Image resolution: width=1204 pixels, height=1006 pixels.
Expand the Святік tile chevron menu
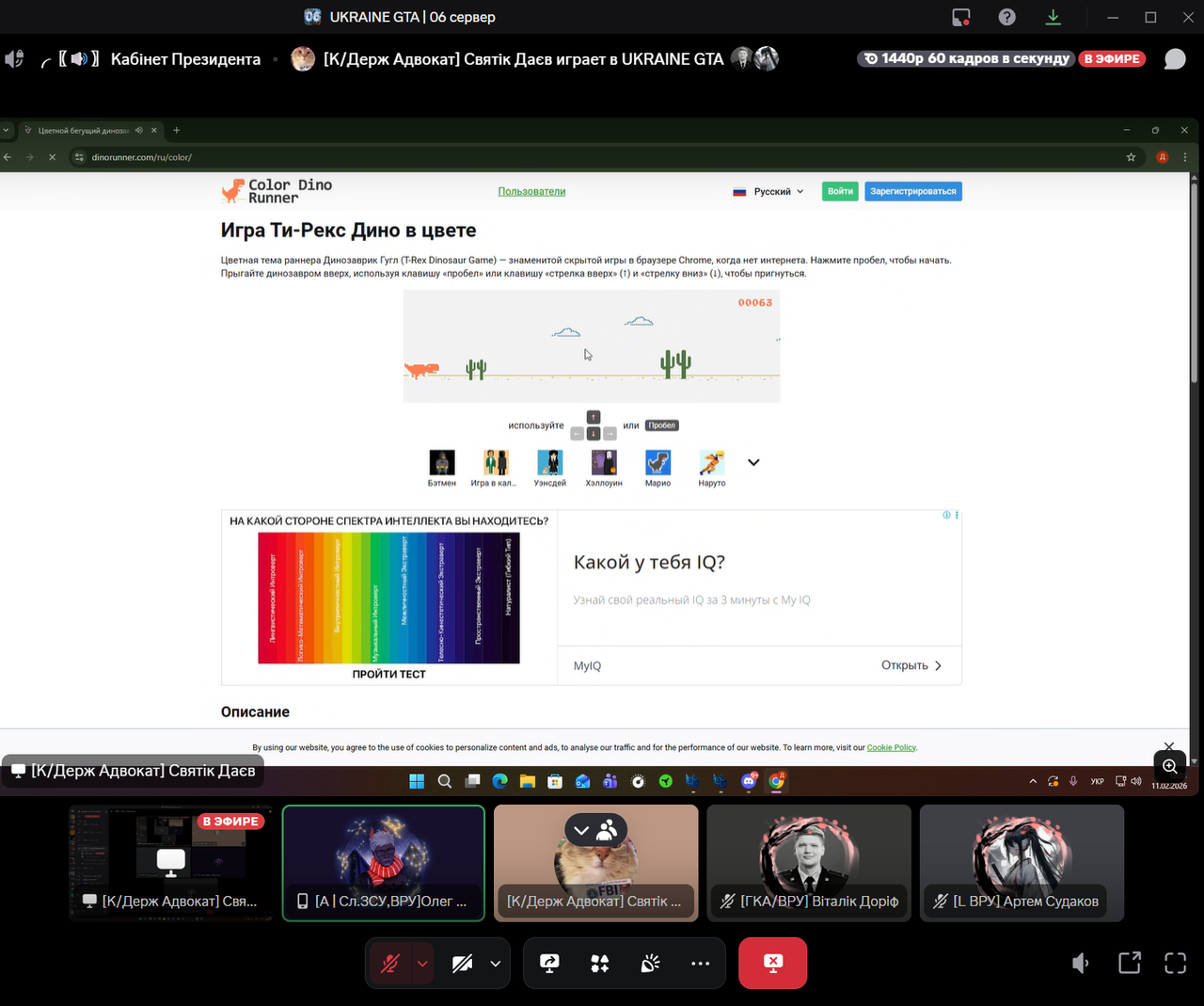(x=581, y=830)
